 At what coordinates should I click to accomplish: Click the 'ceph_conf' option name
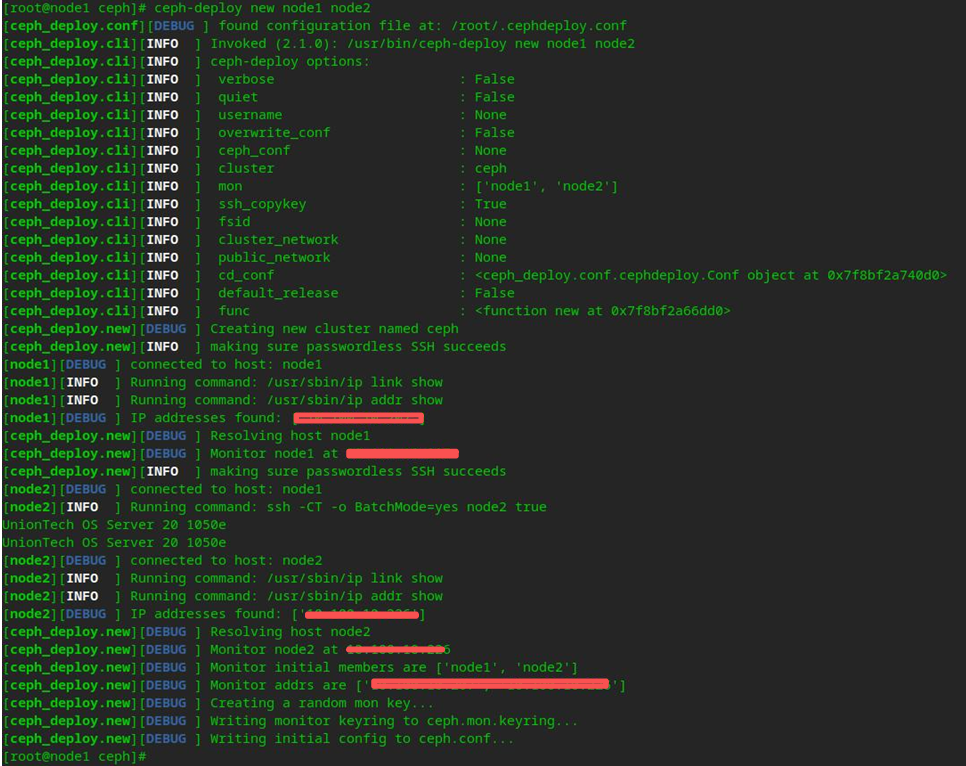(254, 151)
